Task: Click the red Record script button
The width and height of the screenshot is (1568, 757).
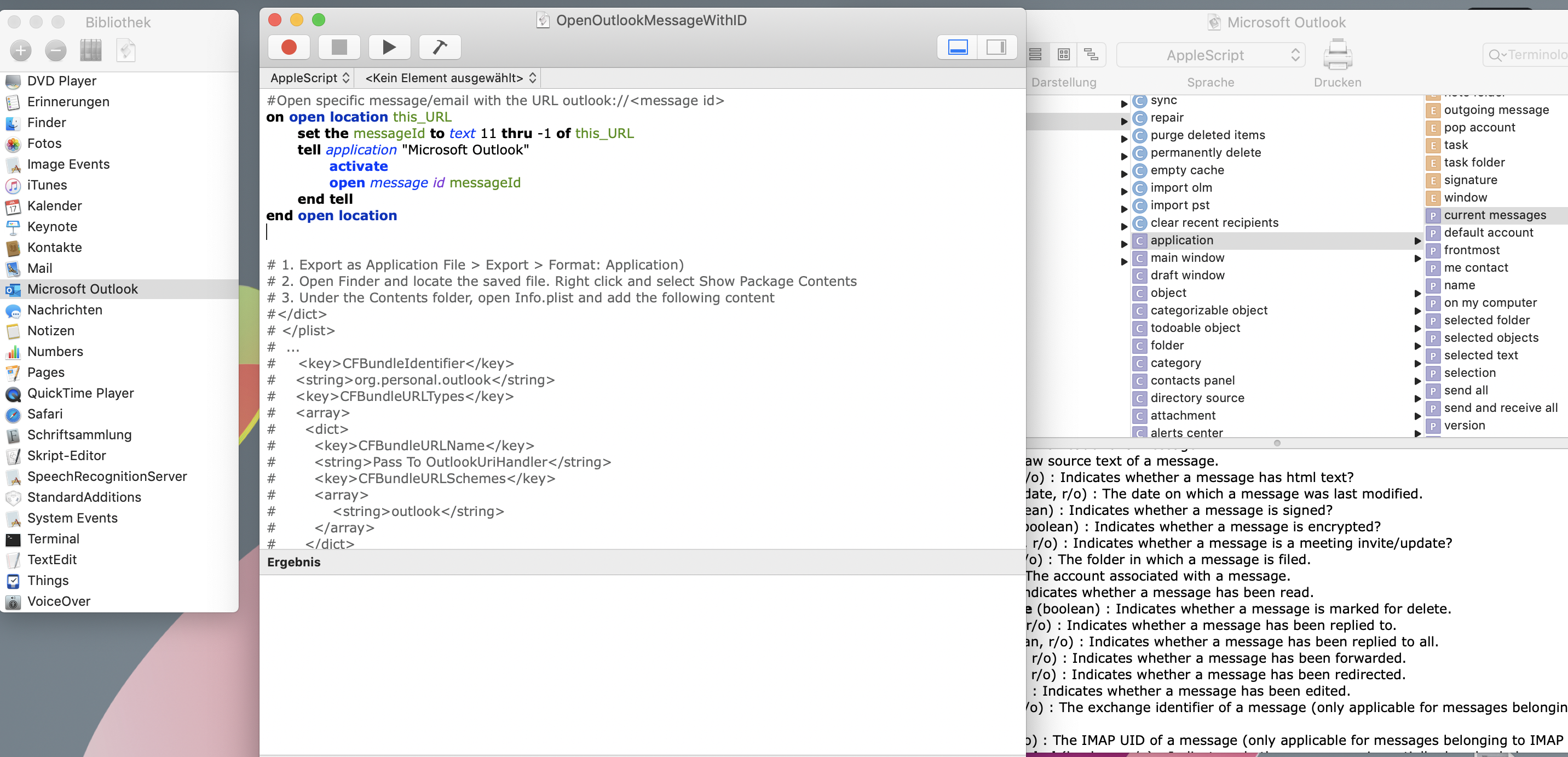Action: tap(289, 47)
